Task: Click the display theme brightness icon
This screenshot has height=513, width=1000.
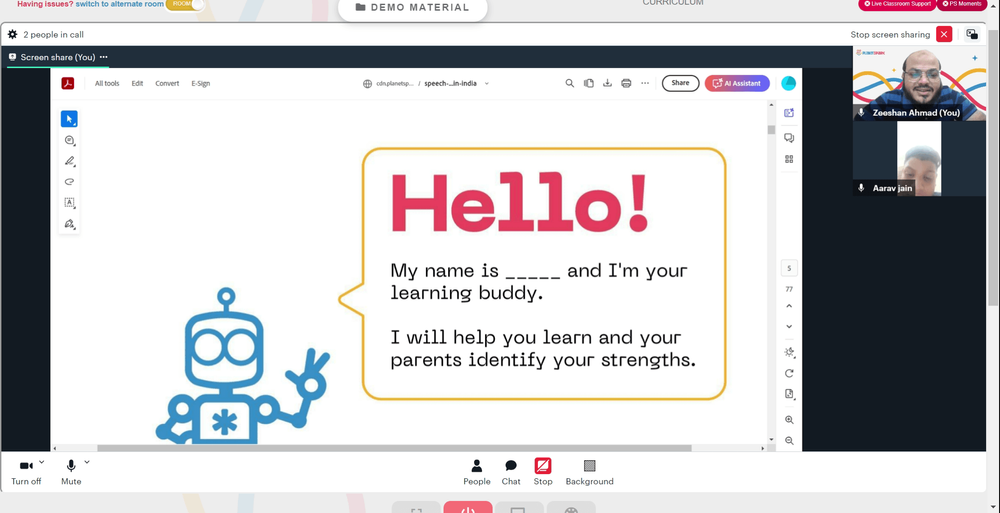Action: (789, 352)
